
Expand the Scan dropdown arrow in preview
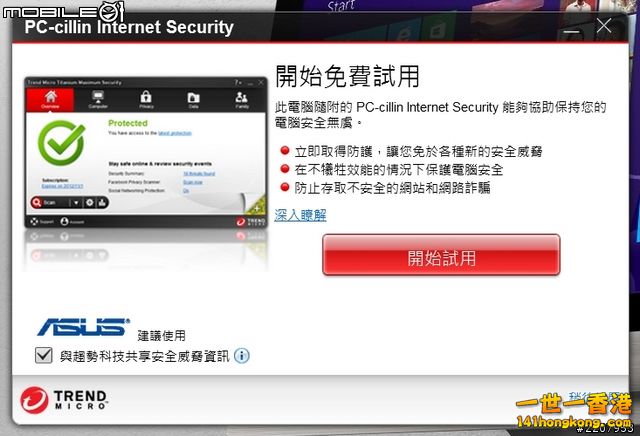[76, 202]
